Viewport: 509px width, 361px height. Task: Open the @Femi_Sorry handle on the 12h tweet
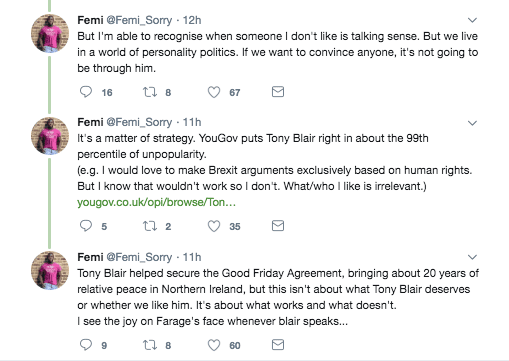pyautogui.click(x=139, y=20)
